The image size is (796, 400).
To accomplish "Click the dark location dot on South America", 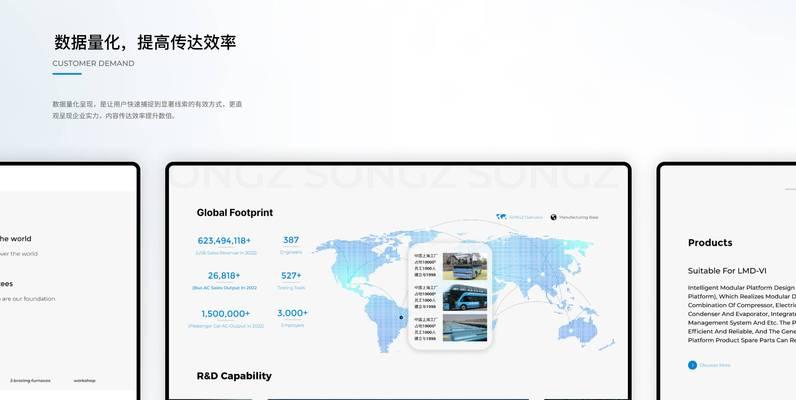I will (401, 318).
